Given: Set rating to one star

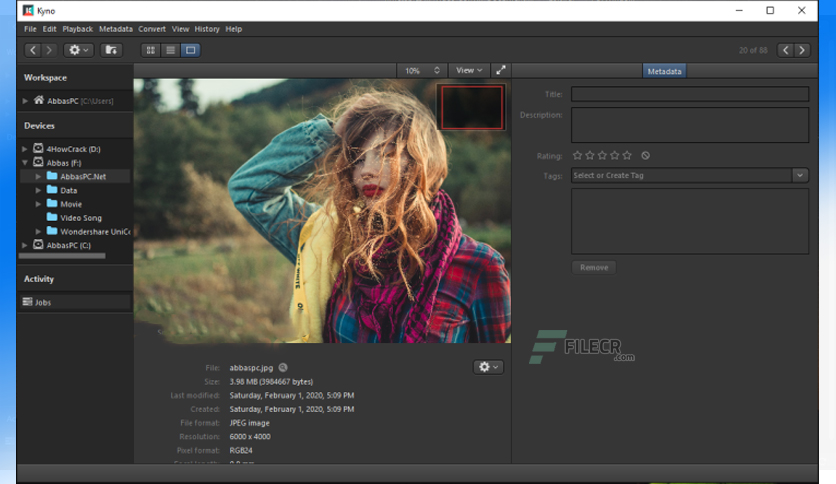Looking at the screenshot, I should pos(577,156).
